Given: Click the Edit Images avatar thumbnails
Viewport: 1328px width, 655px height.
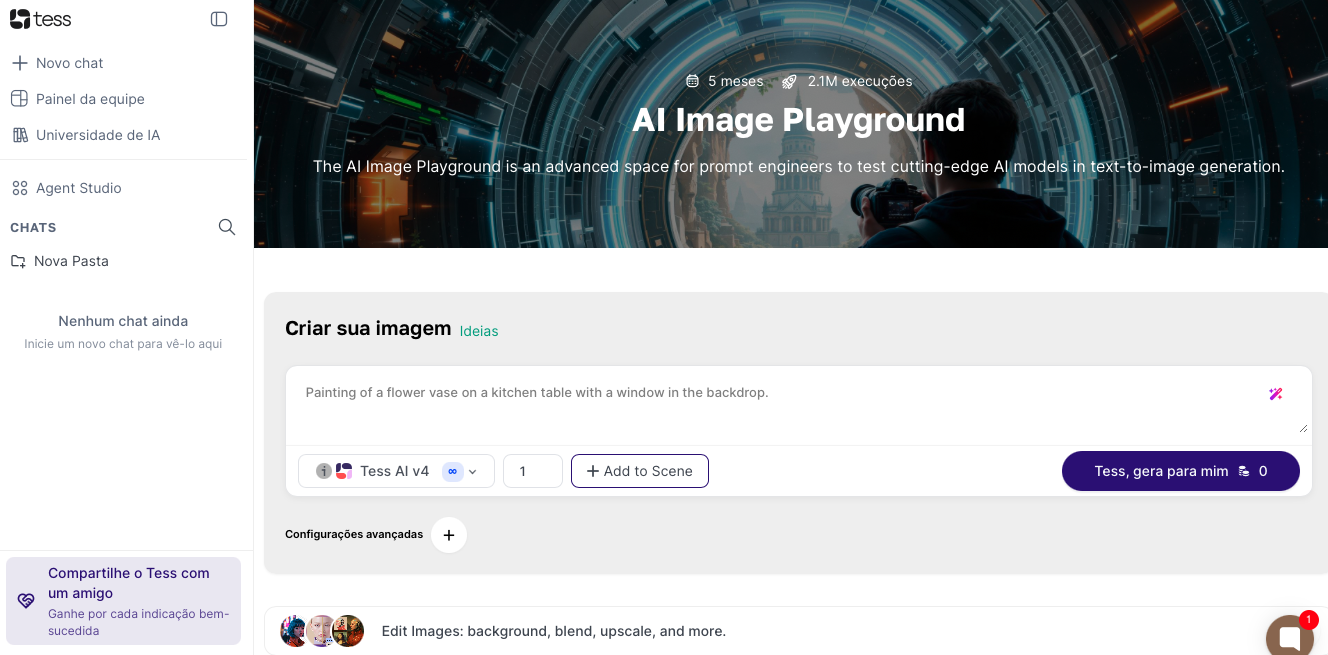Looking at the screenshot, I should [x=322, y=631].
